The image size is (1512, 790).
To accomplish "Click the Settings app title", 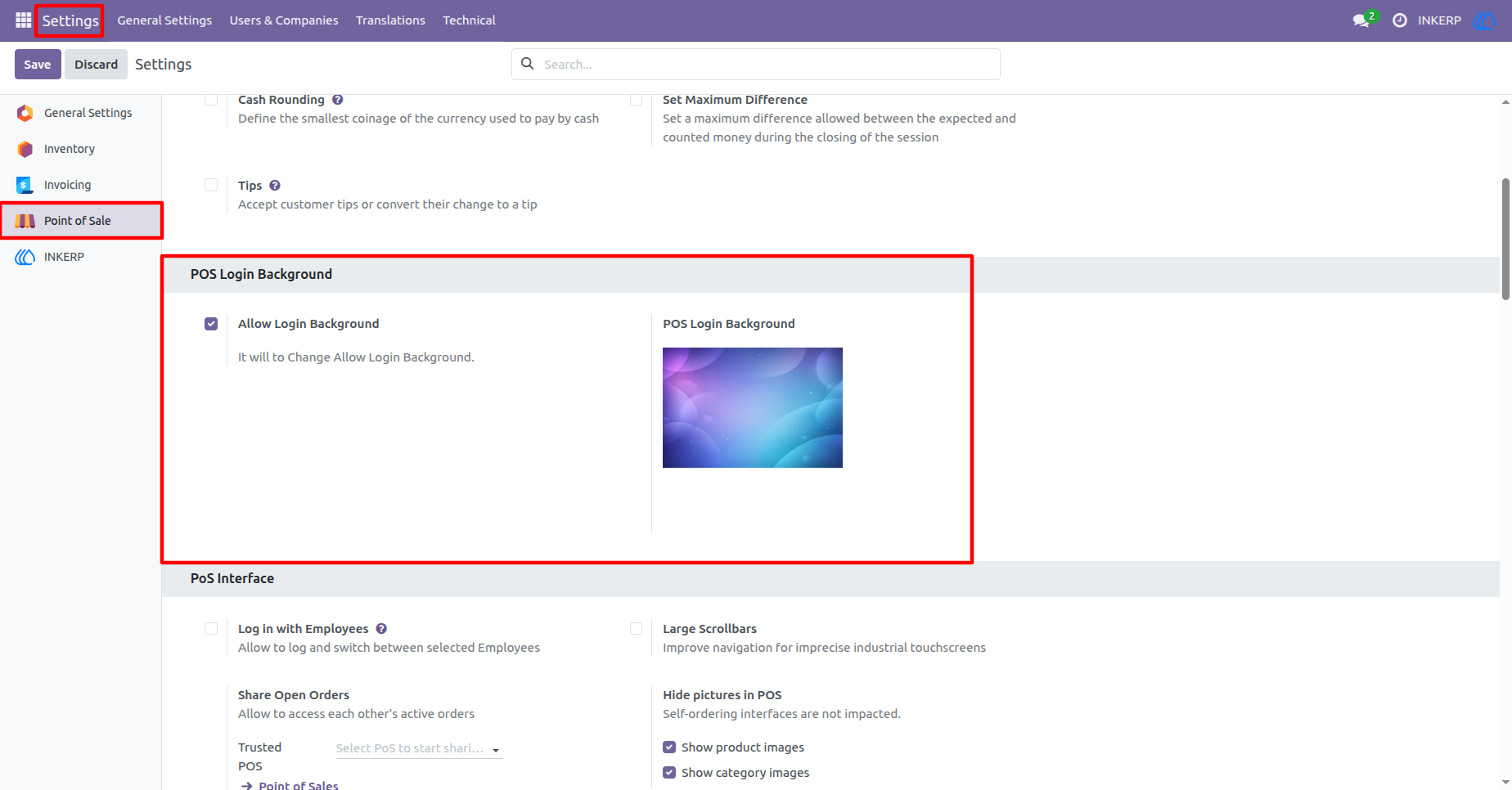I will [x=70, y=20].
